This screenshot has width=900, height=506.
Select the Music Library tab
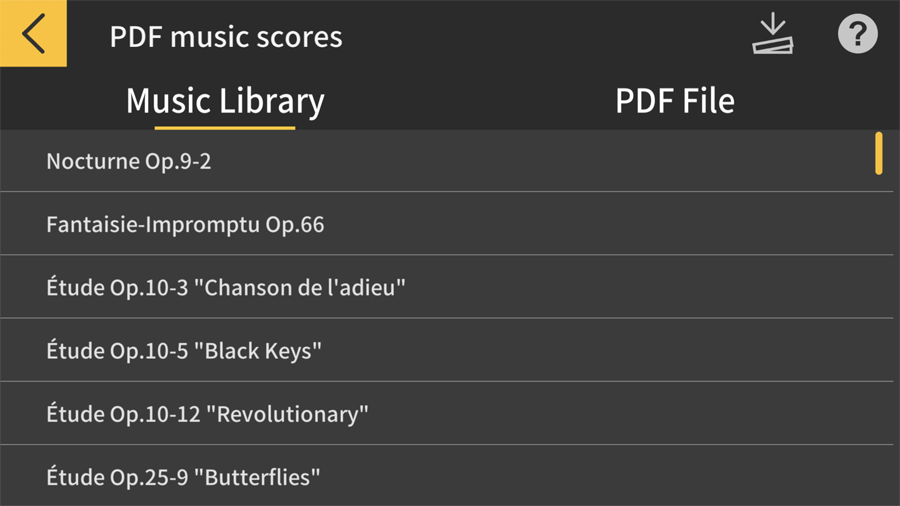click(x=225, y=101)
